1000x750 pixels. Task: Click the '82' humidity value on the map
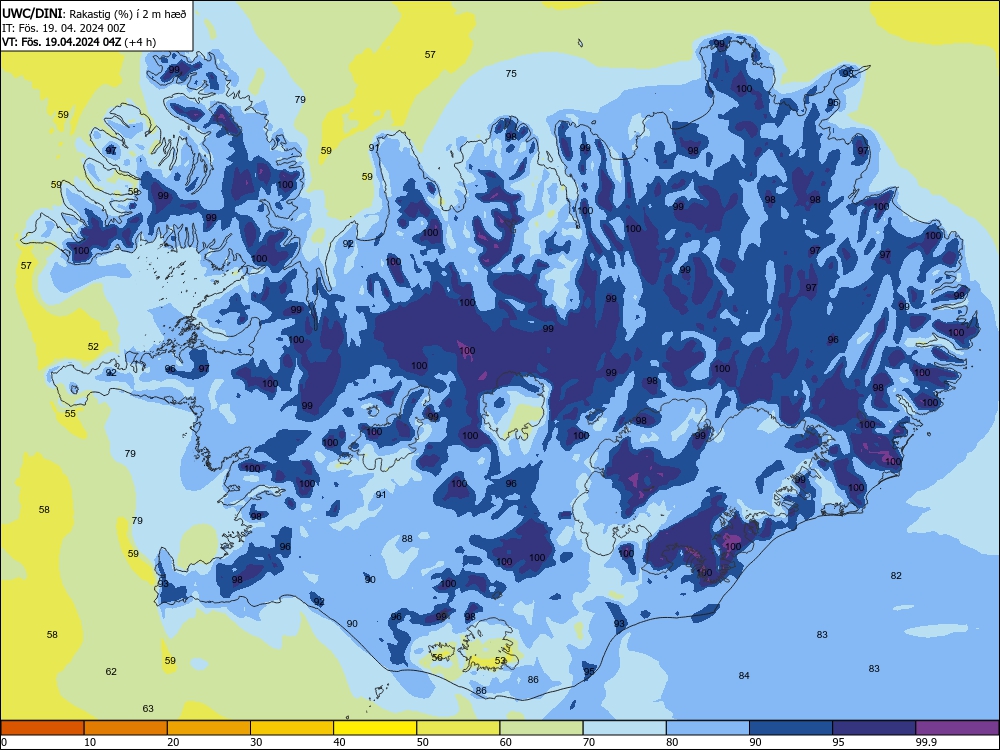pos(896,575)
